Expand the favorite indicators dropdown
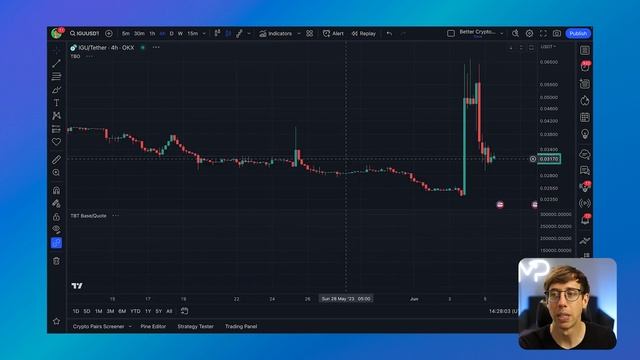 pos(299,33)
